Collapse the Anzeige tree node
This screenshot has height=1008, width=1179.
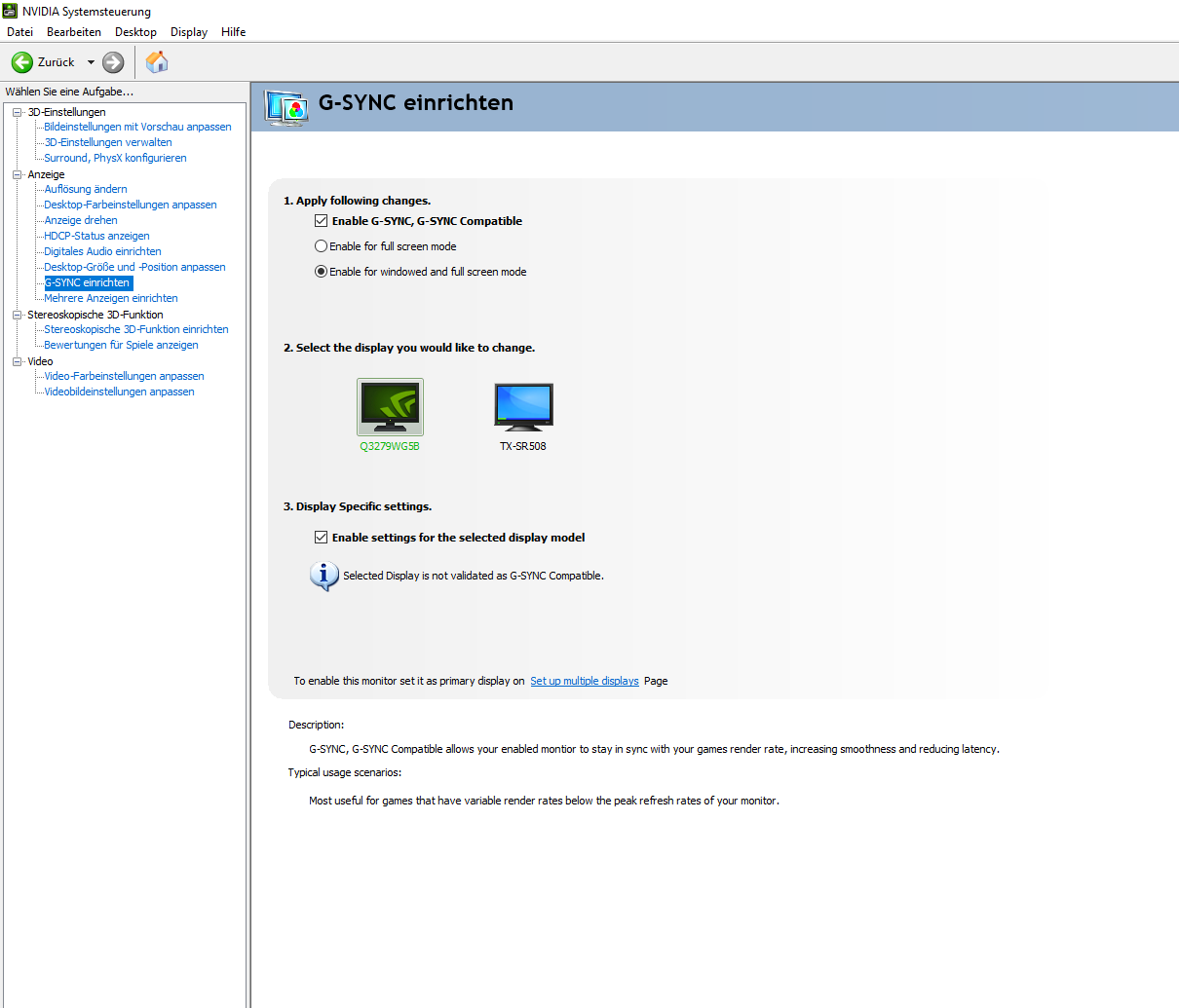point(17,174)
